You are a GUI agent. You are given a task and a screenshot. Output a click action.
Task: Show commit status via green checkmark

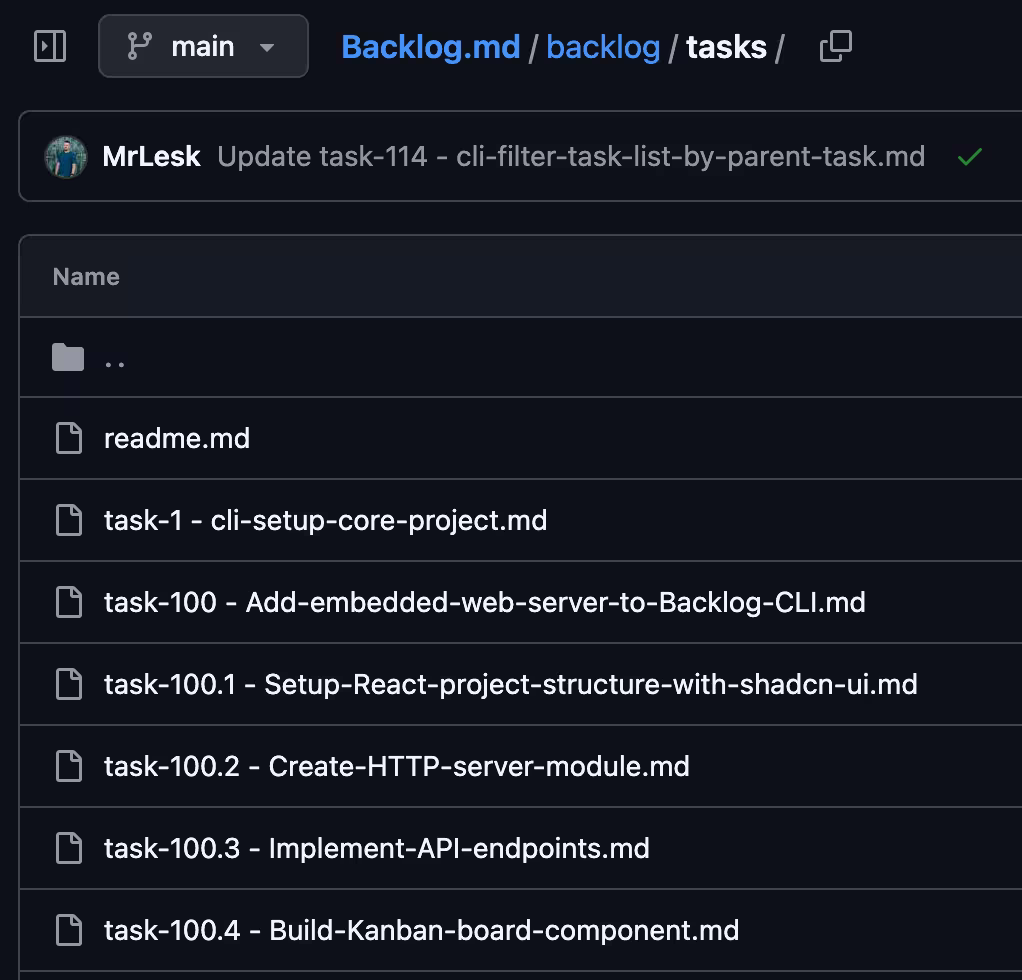coord(970,156)
